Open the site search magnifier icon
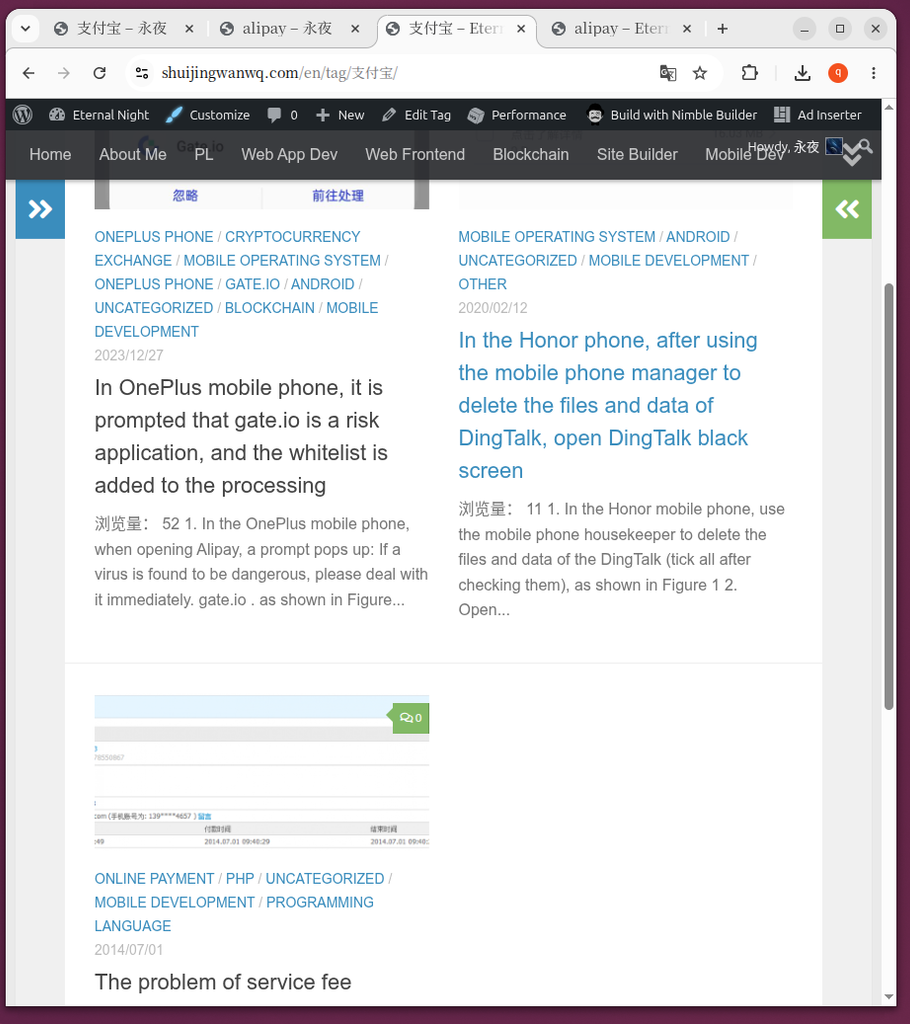The width and height of the screenshot is (910, 1024). pos(866,146)
